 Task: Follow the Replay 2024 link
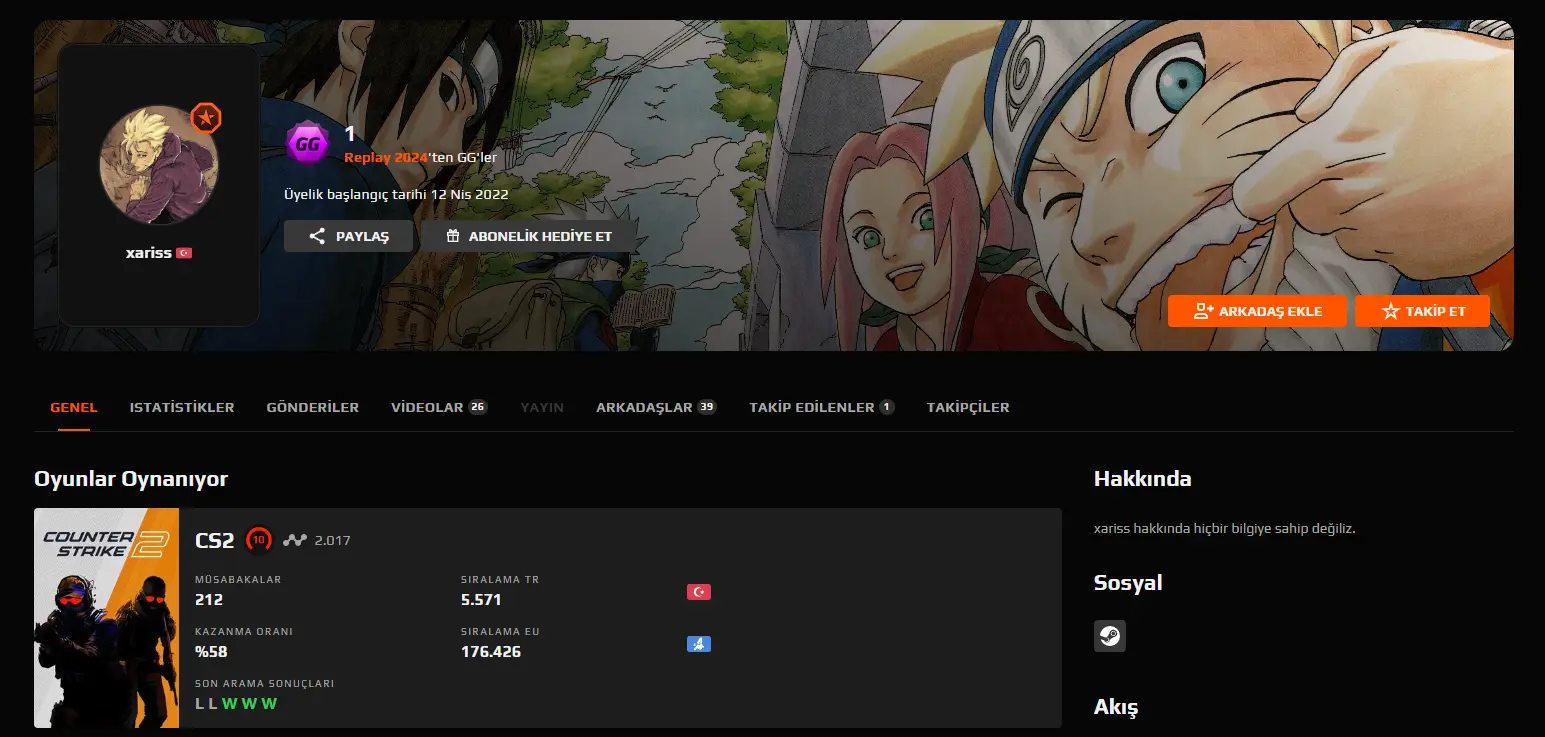click(385, 158)
